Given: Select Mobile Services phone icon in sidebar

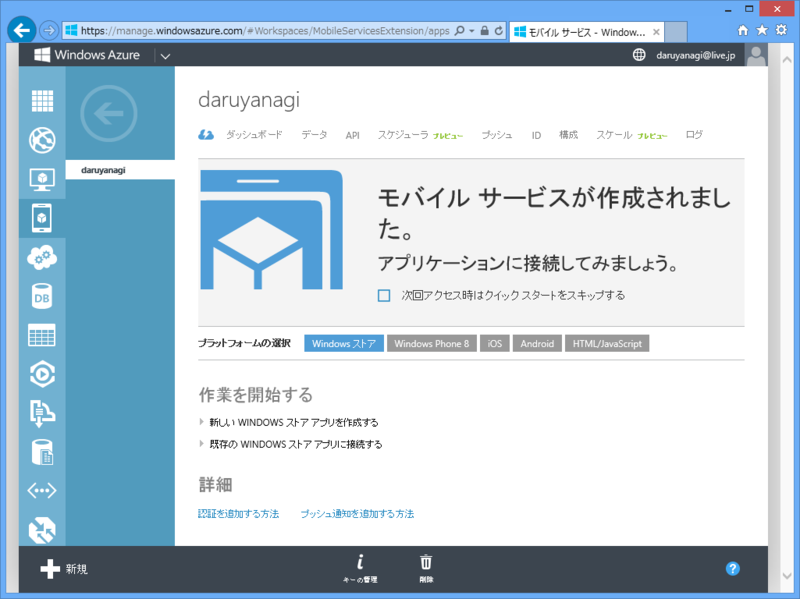Looking at the screenshot, I should point(42,218).
